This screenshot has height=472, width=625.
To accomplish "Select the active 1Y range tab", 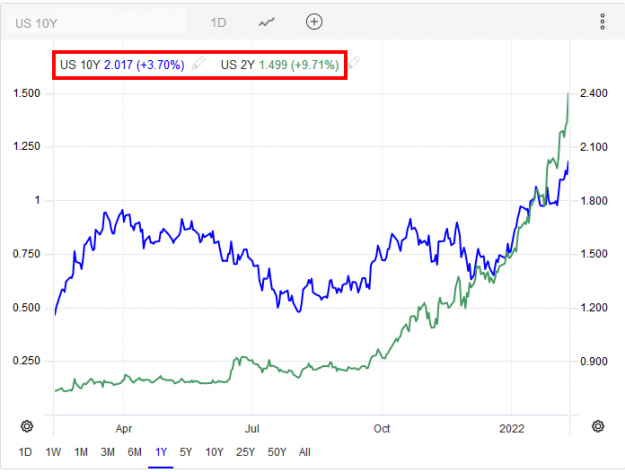I will (x=161, y=452).
